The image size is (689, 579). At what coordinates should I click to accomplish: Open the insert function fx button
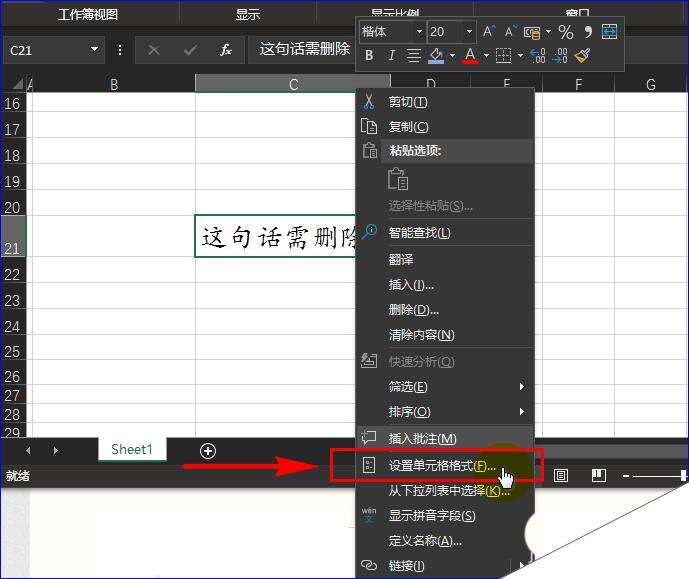[x=226, y=50]
